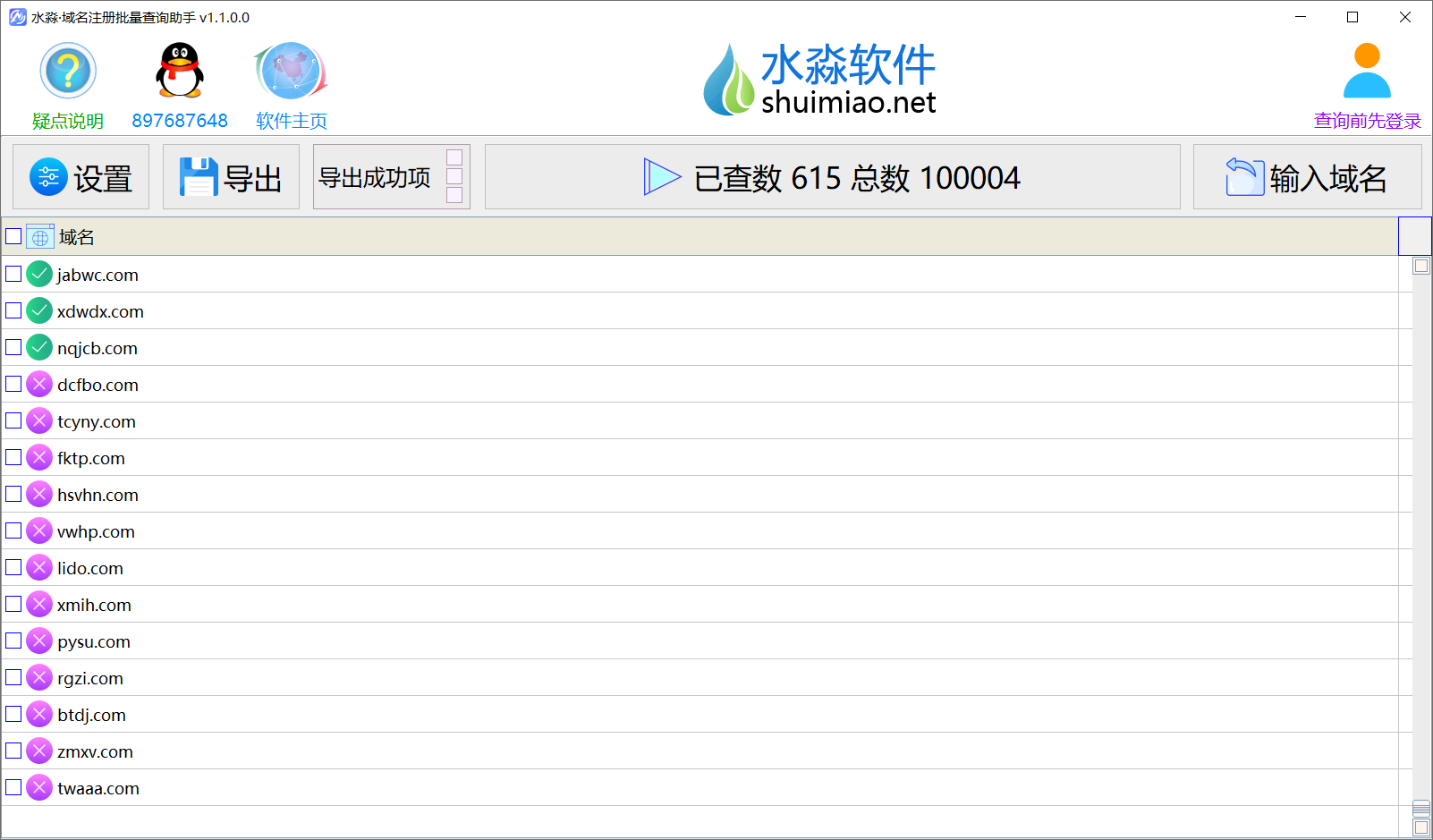Open the 设置 settings panel
Screen dimensions: 1433x840
[80, 176]
